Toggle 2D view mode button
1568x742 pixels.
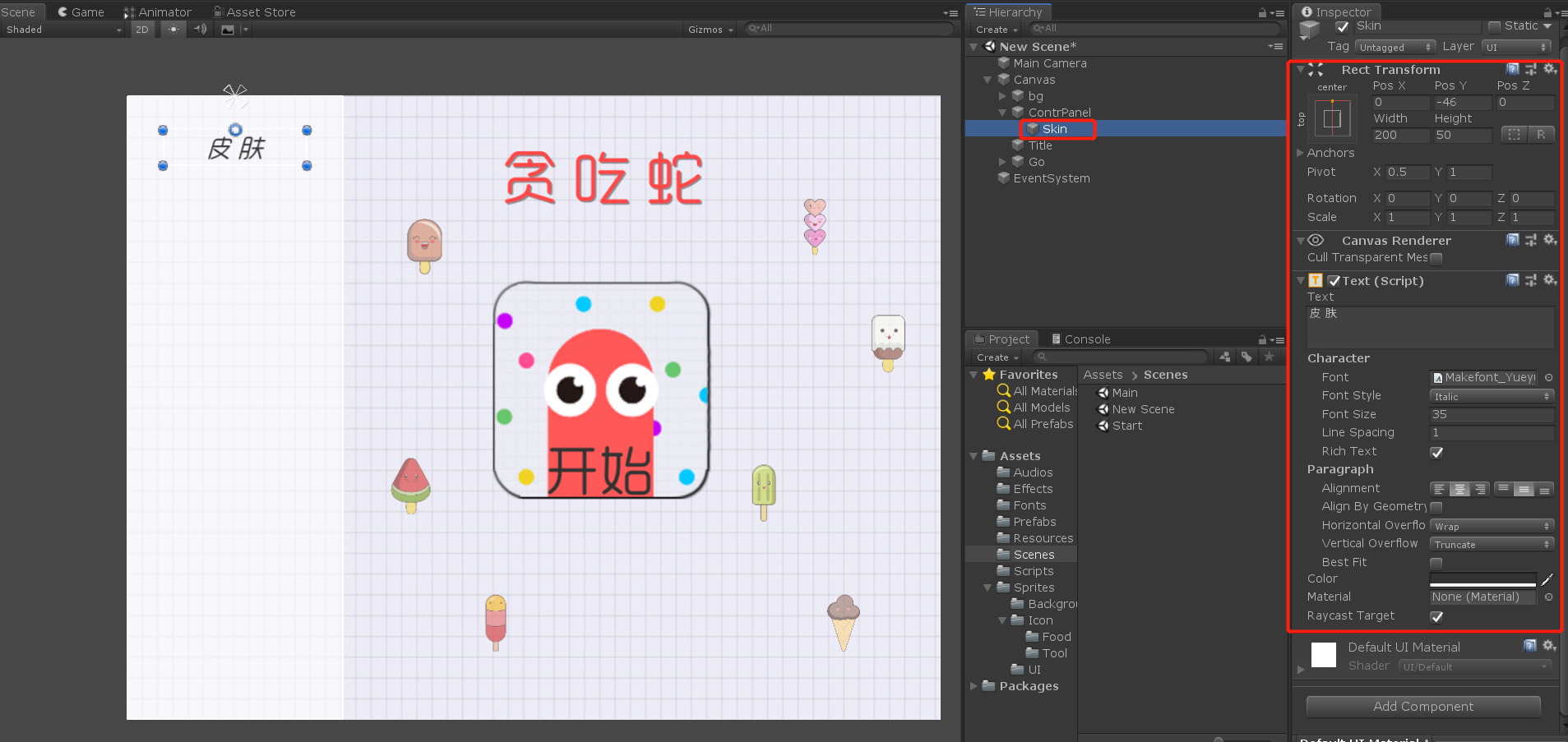click(x=142, y=30)
